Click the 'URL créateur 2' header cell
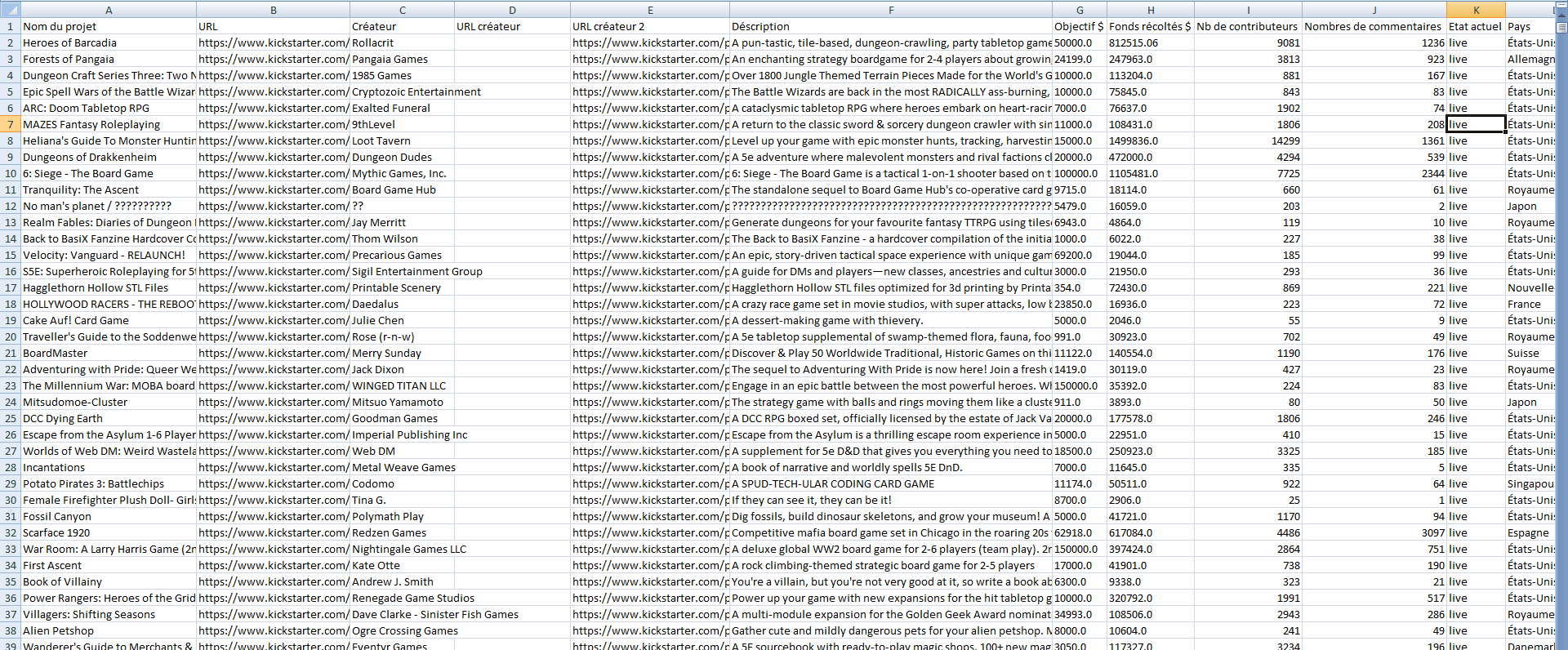This screenshot has height=650, width=1568. 650,26
